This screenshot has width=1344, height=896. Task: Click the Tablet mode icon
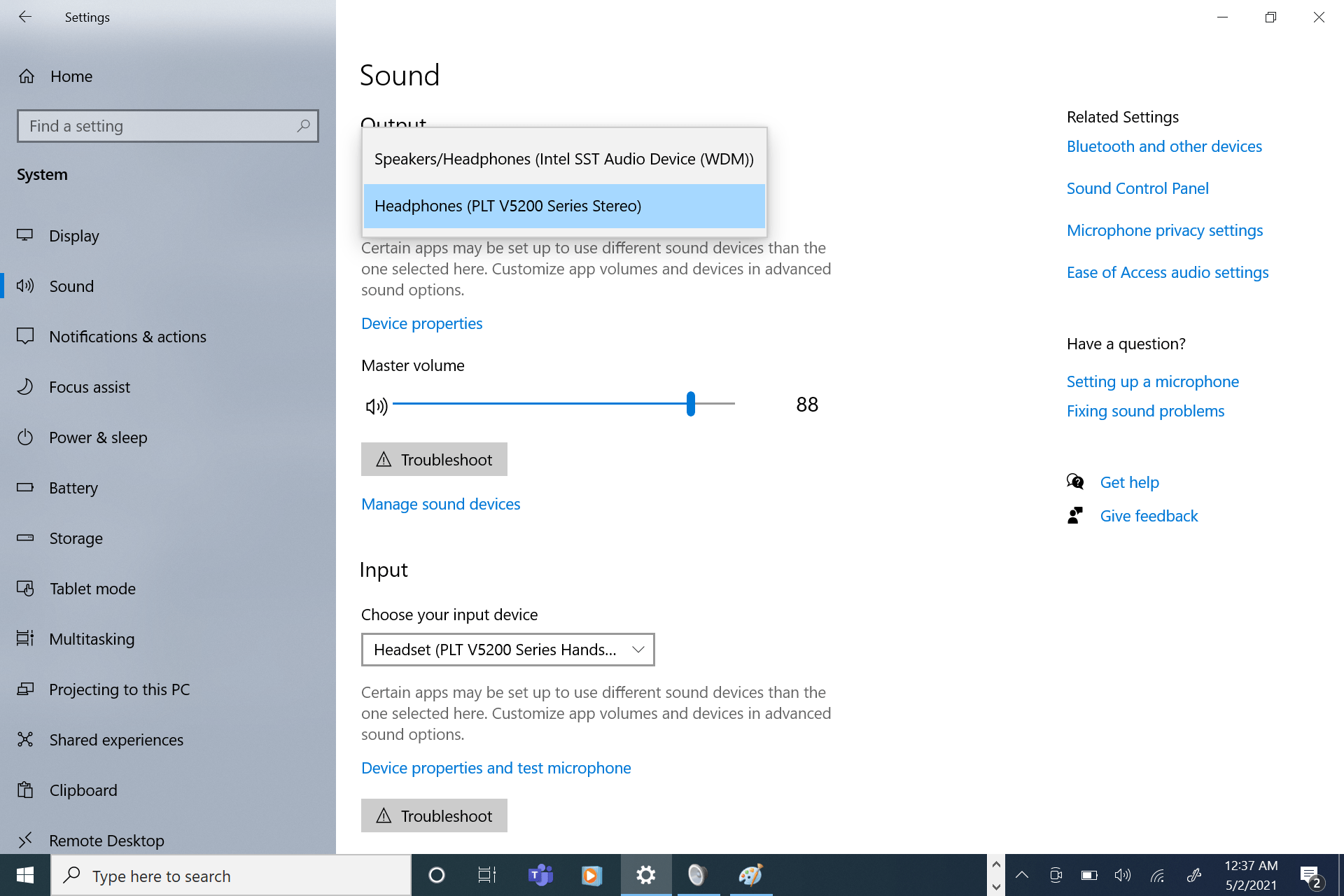(x=26, y=589)
